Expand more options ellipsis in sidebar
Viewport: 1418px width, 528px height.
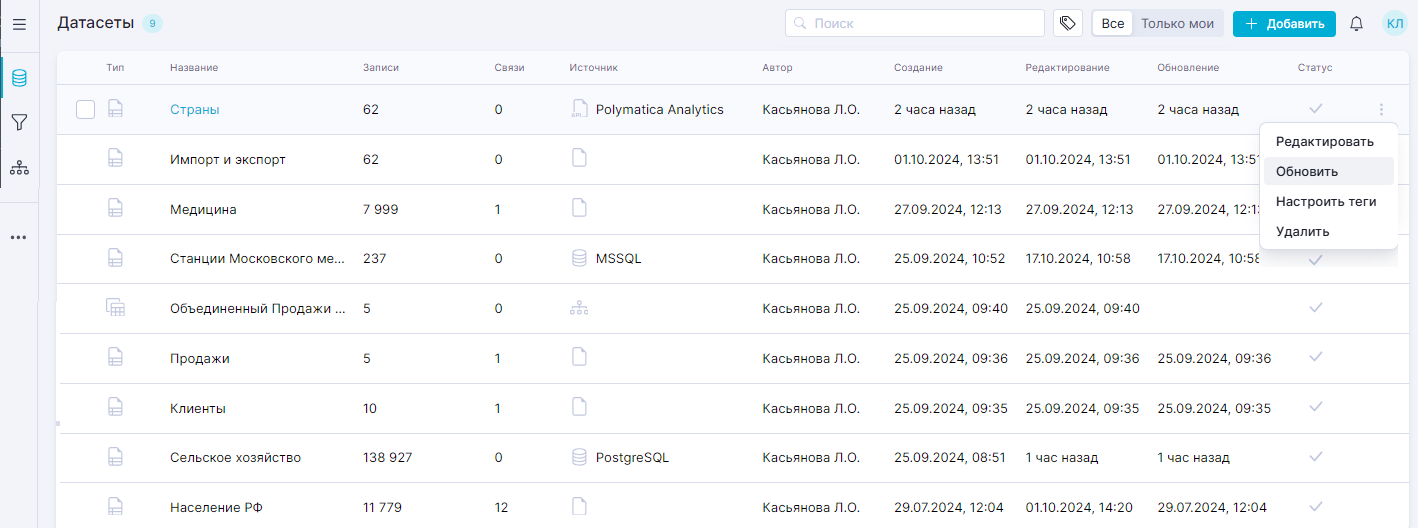[x=19, y=238]
